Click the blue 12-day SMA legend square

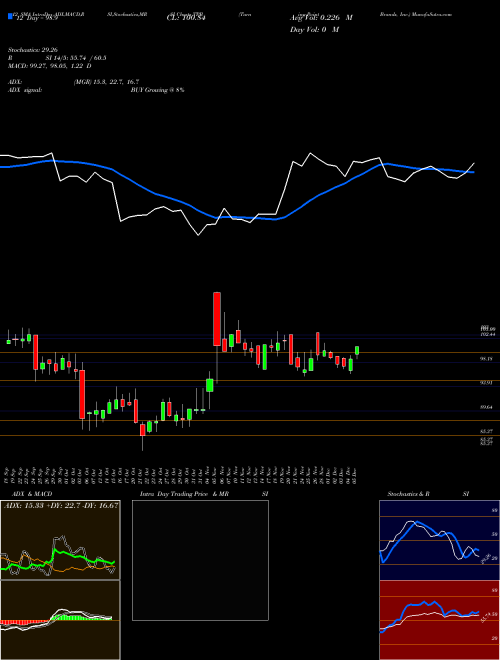click(10, 17)
